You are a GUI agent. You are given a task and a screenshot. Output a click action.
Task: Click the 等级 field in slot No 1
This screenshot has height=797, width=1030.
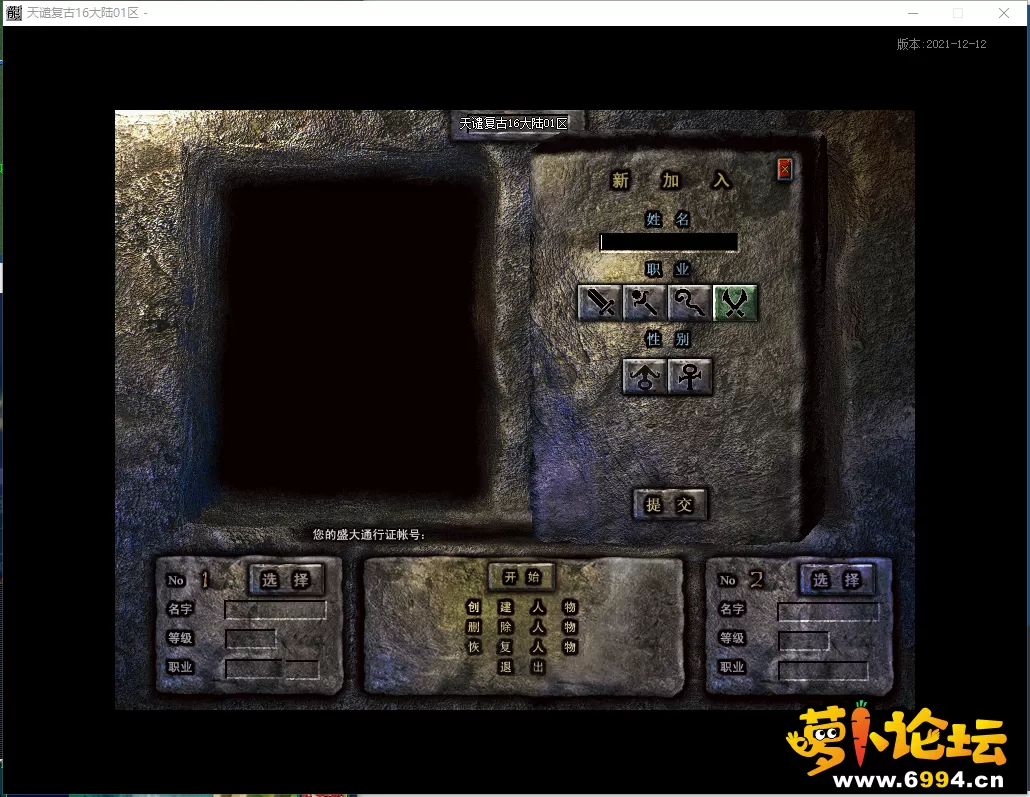[x=250, y=639]
